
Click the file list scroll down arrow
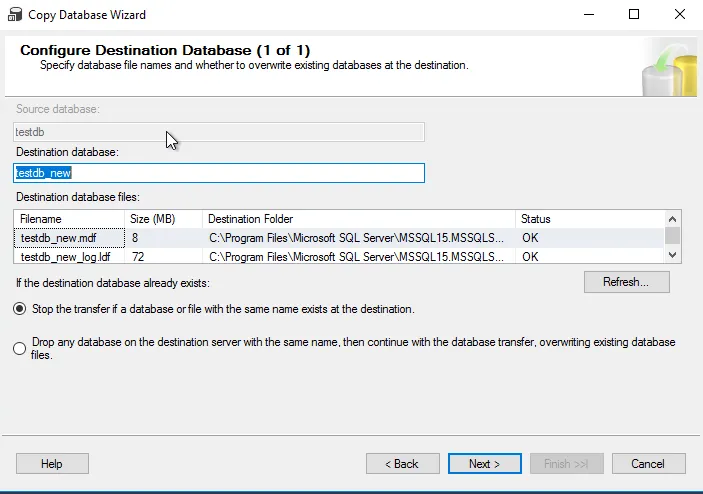point(673,256)
